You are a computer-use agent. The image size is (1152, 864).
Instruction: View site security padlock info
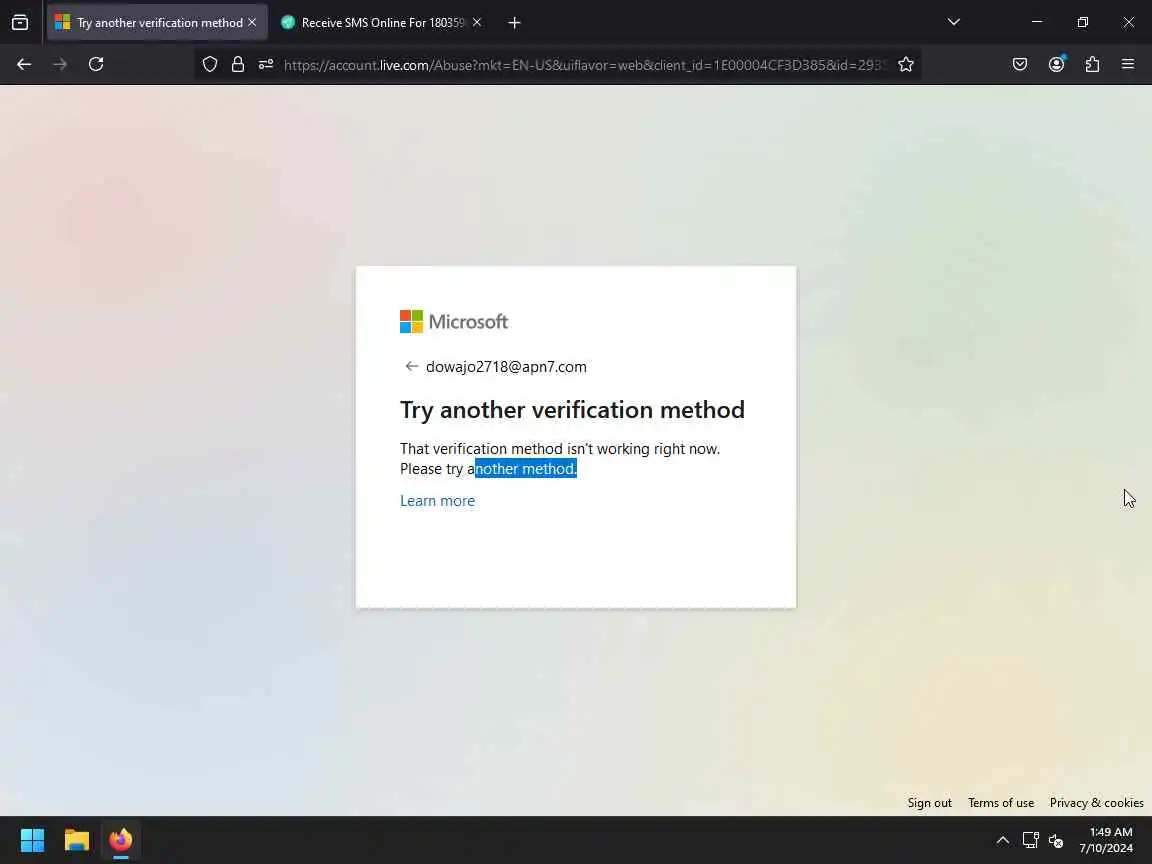tap(237, 65)
